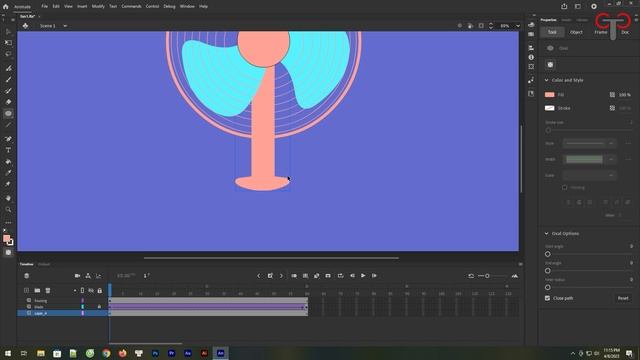Open the Window menu

(187, 7)
